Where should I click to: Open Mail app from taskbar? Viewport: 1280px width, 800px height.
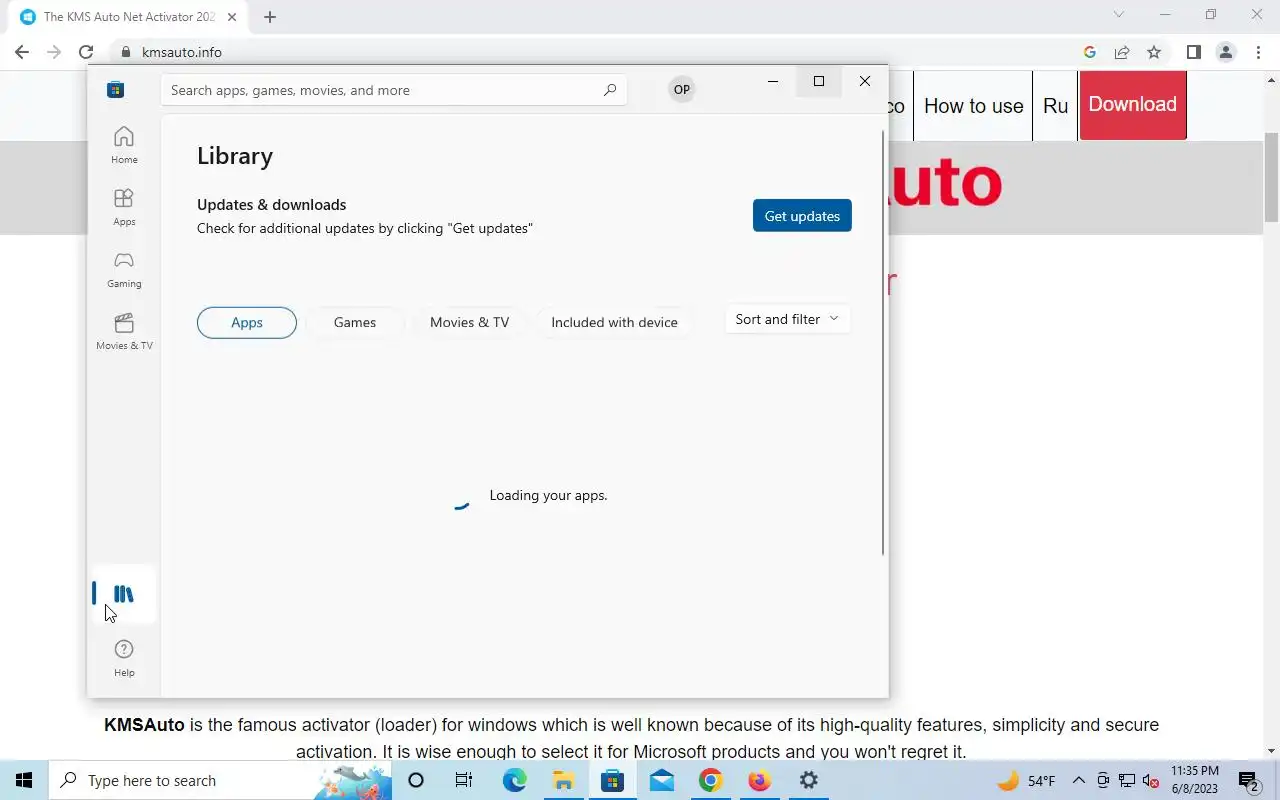[x=661, y=780]
